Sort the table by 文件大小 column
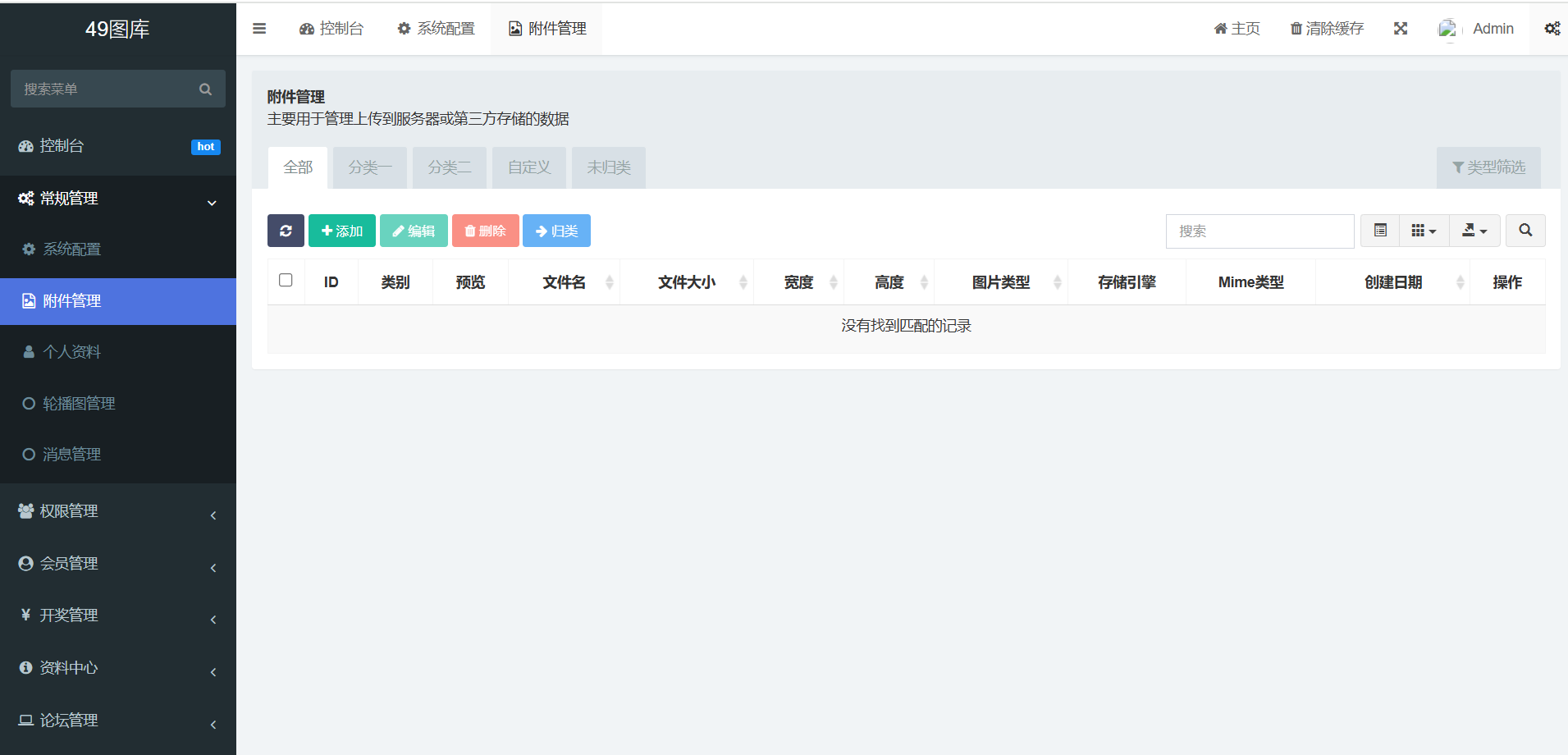 tap(687, 282)
